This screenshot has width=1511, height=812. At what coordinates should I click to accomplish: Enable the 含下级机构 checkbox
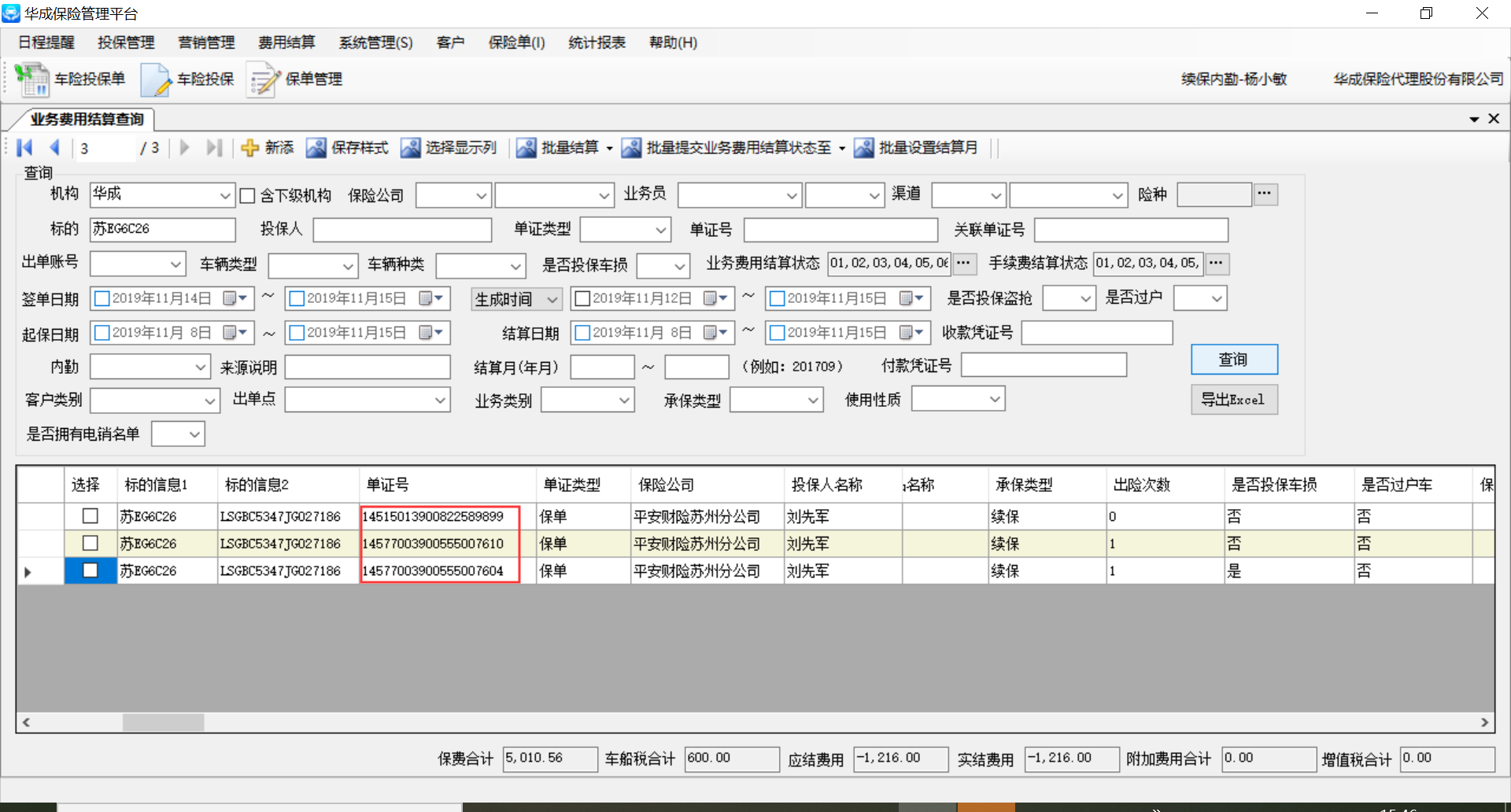[247, 196]
